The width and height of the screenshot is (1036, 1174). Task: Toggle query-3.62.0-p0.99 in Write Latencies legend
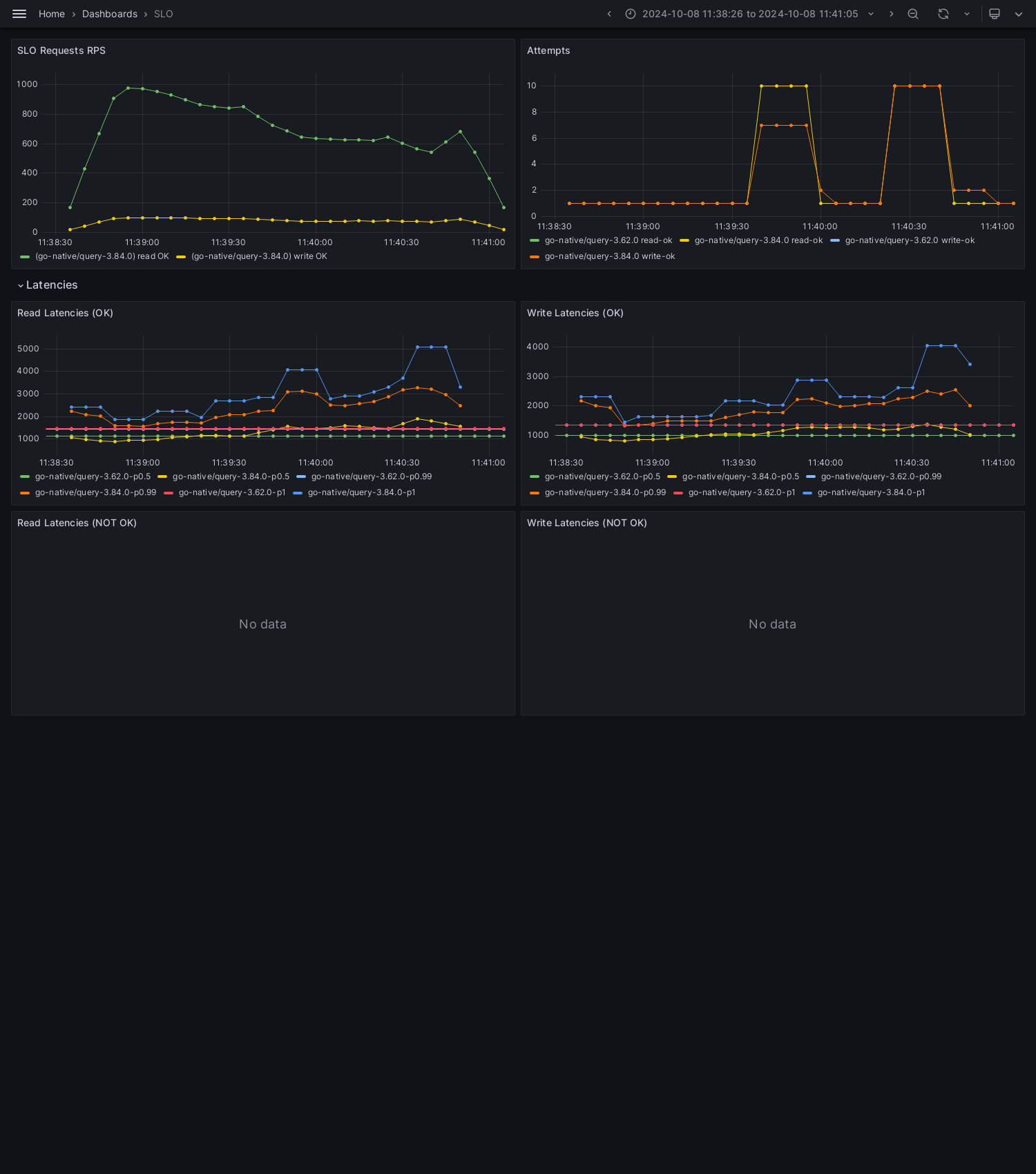(x=881, y=477)
